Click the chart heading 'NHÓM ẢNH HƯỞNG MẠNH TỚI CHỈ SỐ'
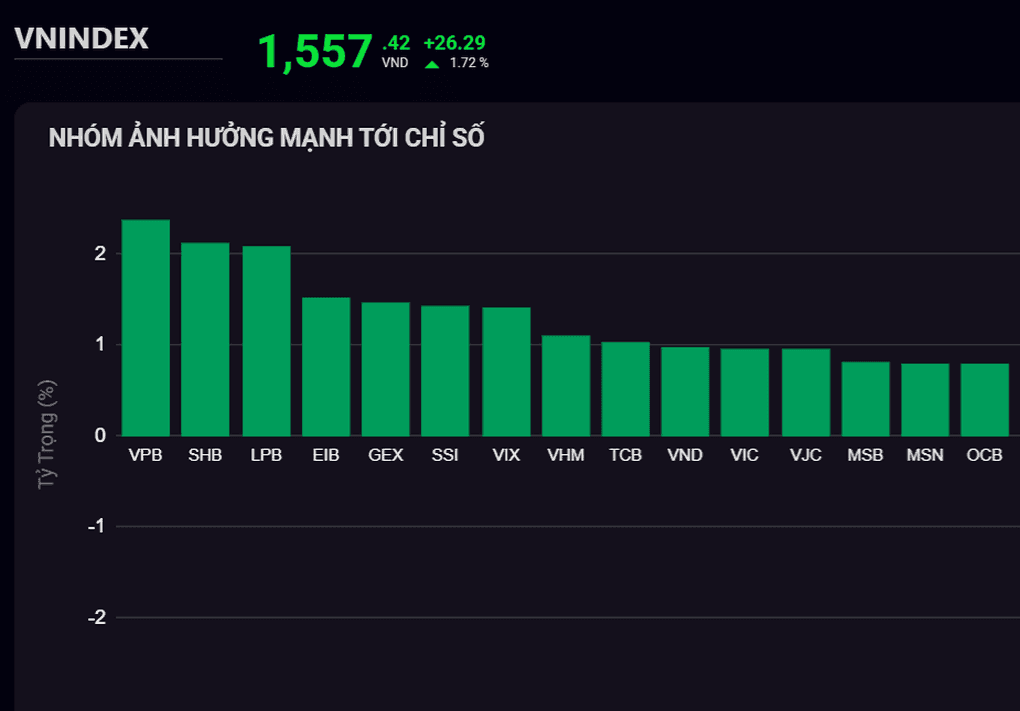1020x711 pixels. (x=266, y=138)
